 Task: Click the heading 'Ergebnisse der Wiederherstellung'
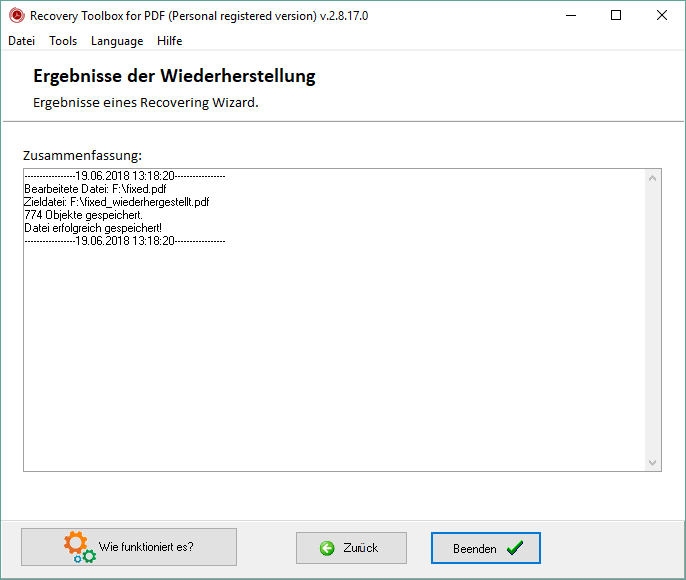coord(174,76)
